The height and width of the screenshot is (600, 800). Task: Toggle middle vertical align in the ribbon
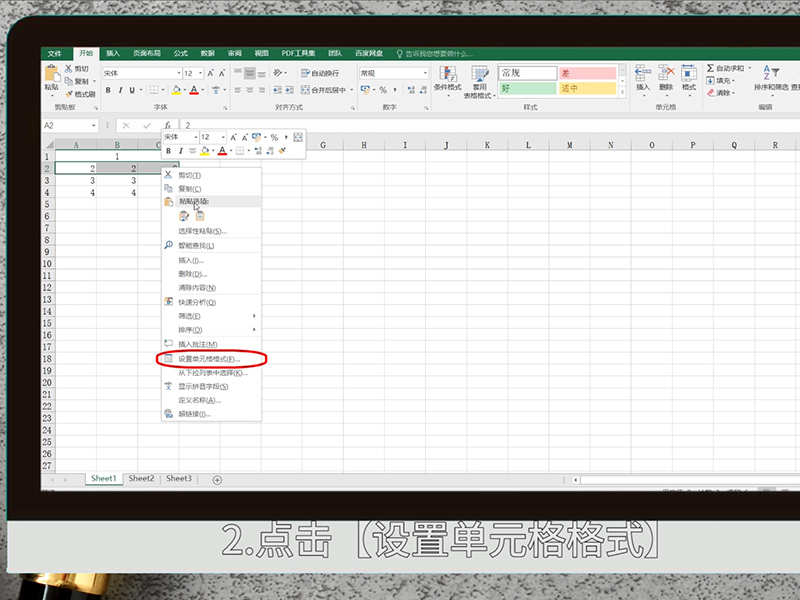249,73
